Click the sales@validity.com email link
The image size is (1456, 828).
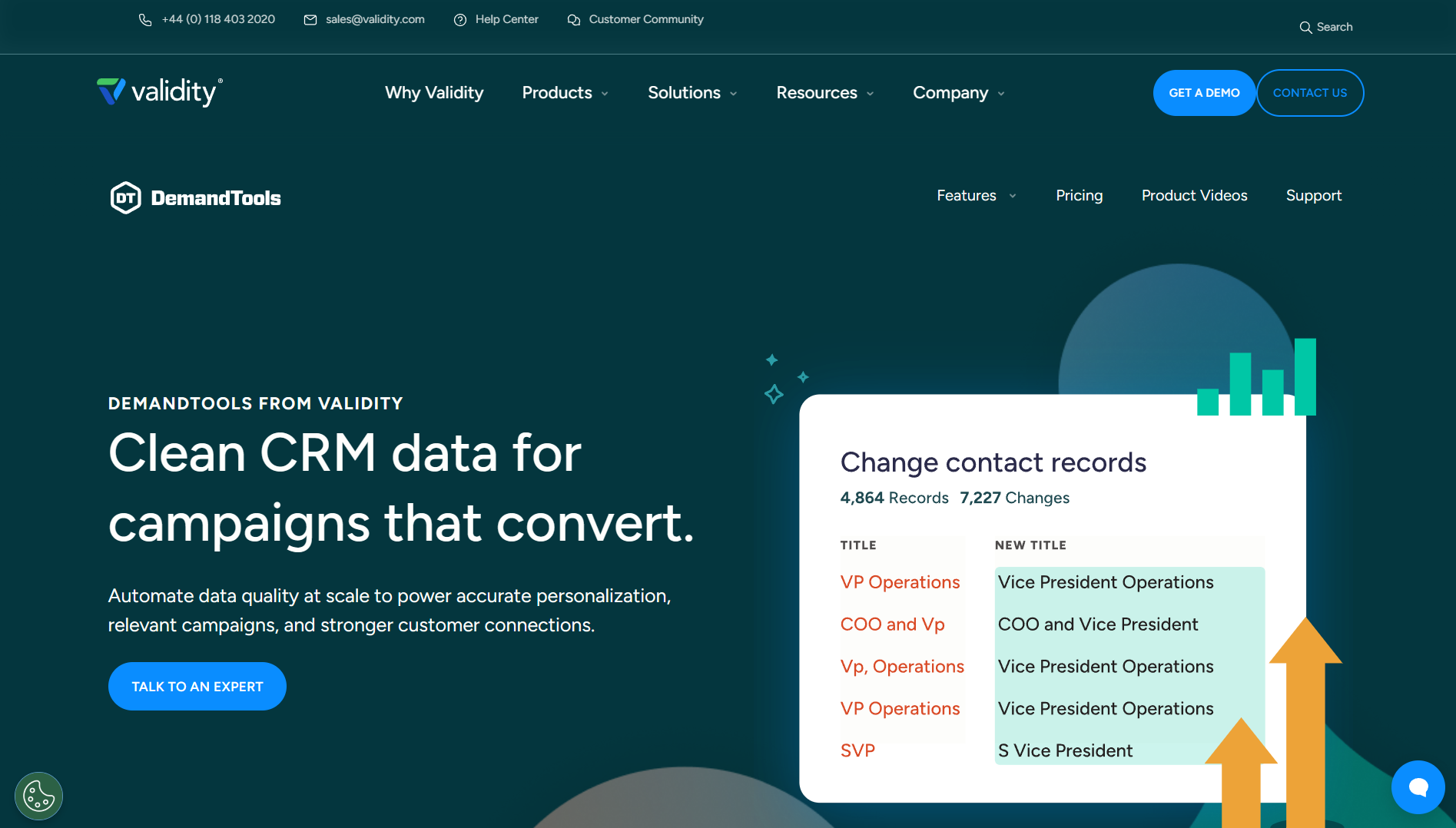(375, 20)
